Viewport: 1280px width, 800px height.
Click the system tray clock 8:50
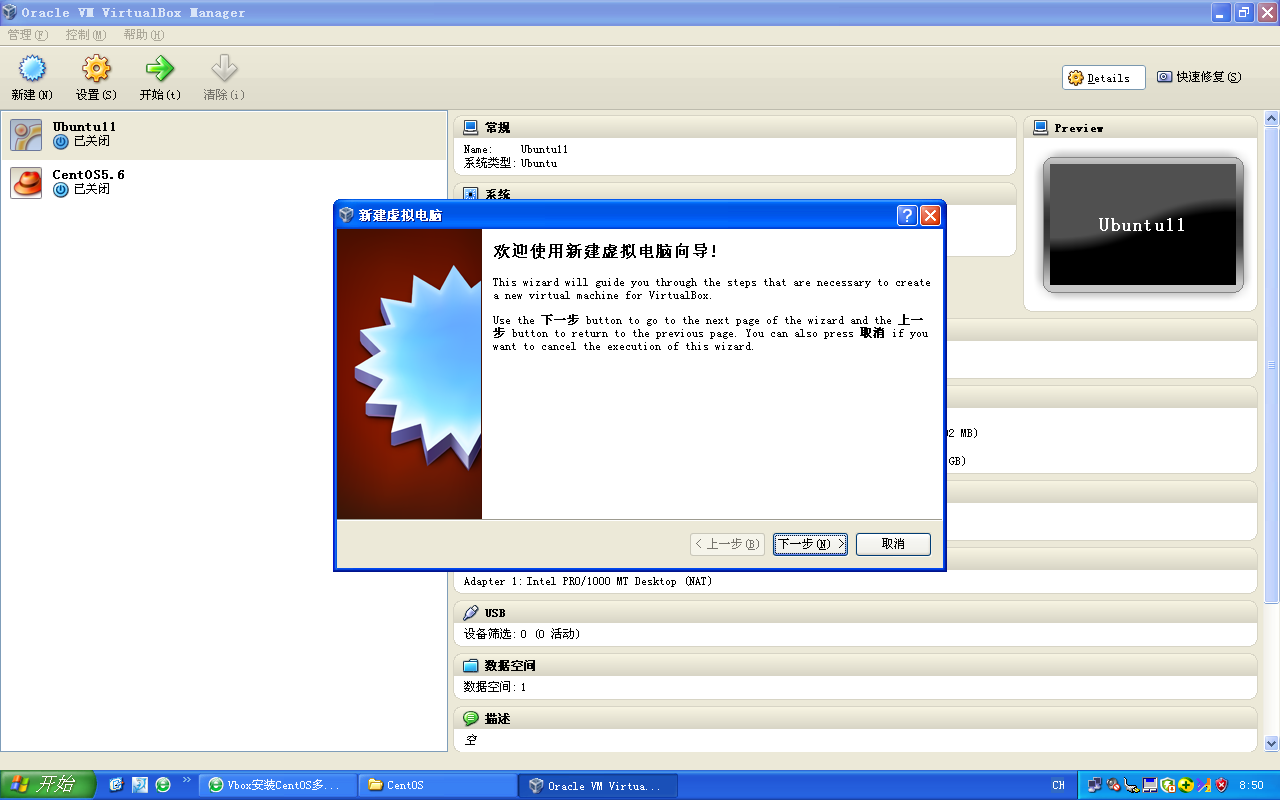1251,786
